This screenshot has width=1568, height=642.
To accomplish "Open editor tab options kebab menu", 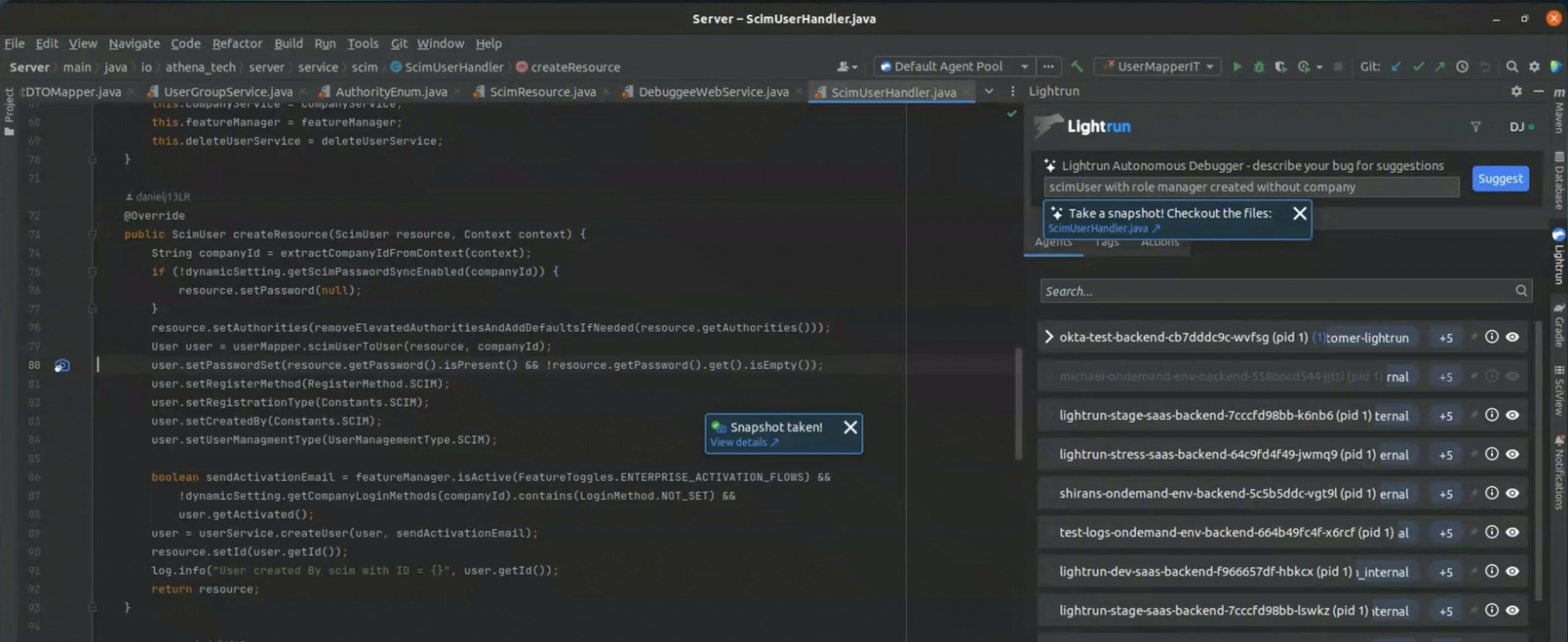I will tap(1012, 91).
